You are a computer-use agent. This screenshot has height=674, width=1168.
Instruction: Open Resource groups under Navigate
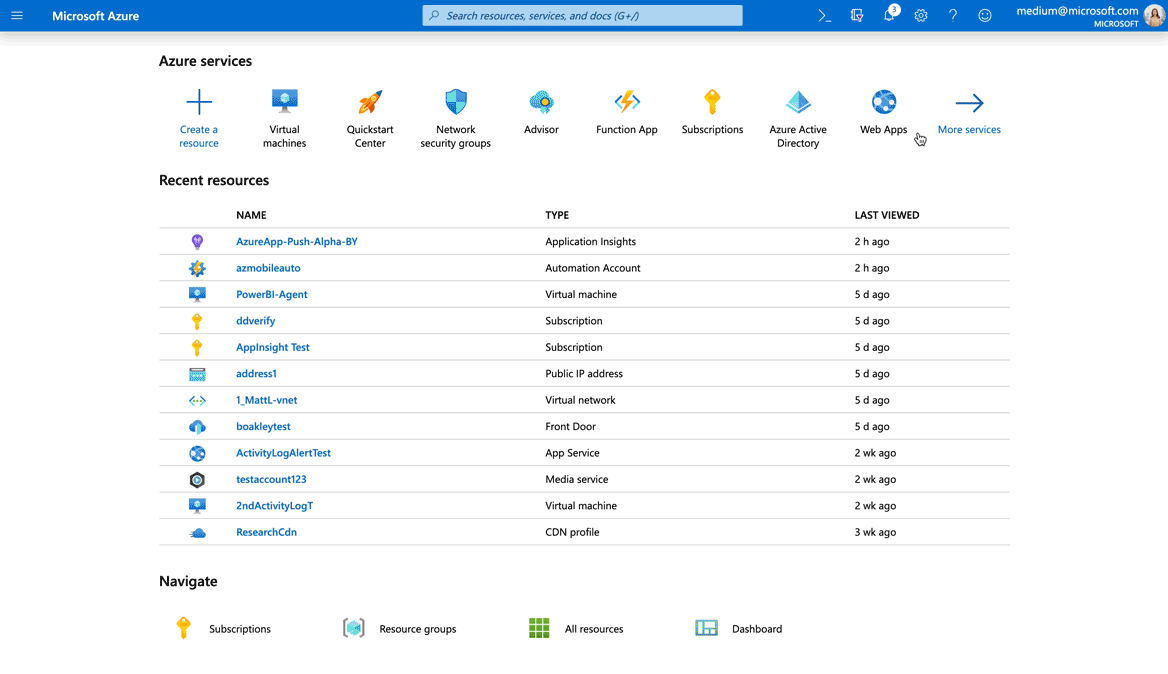point(418,629)
